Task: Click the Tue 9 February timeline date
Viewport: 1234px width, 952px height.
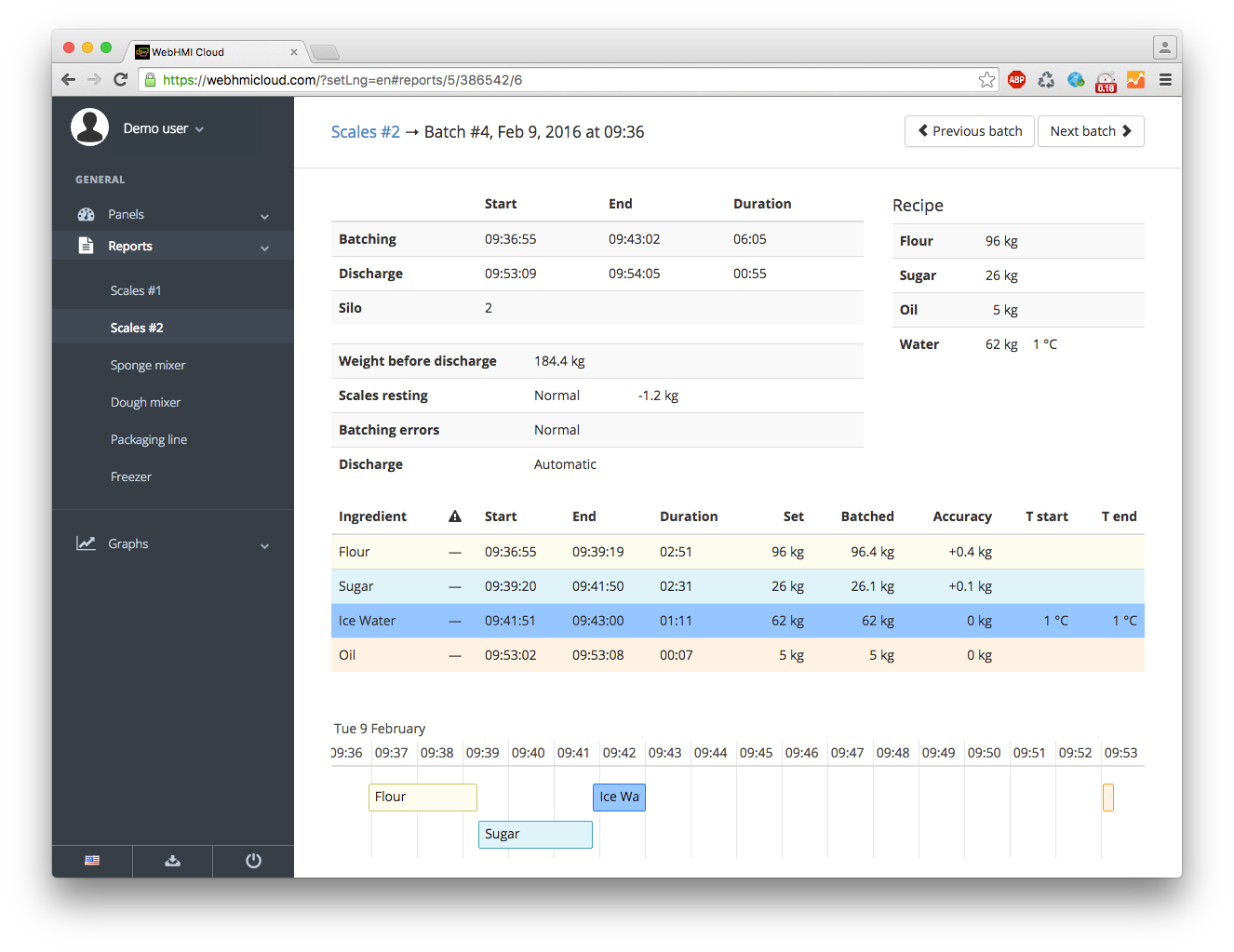Action: 380,729
